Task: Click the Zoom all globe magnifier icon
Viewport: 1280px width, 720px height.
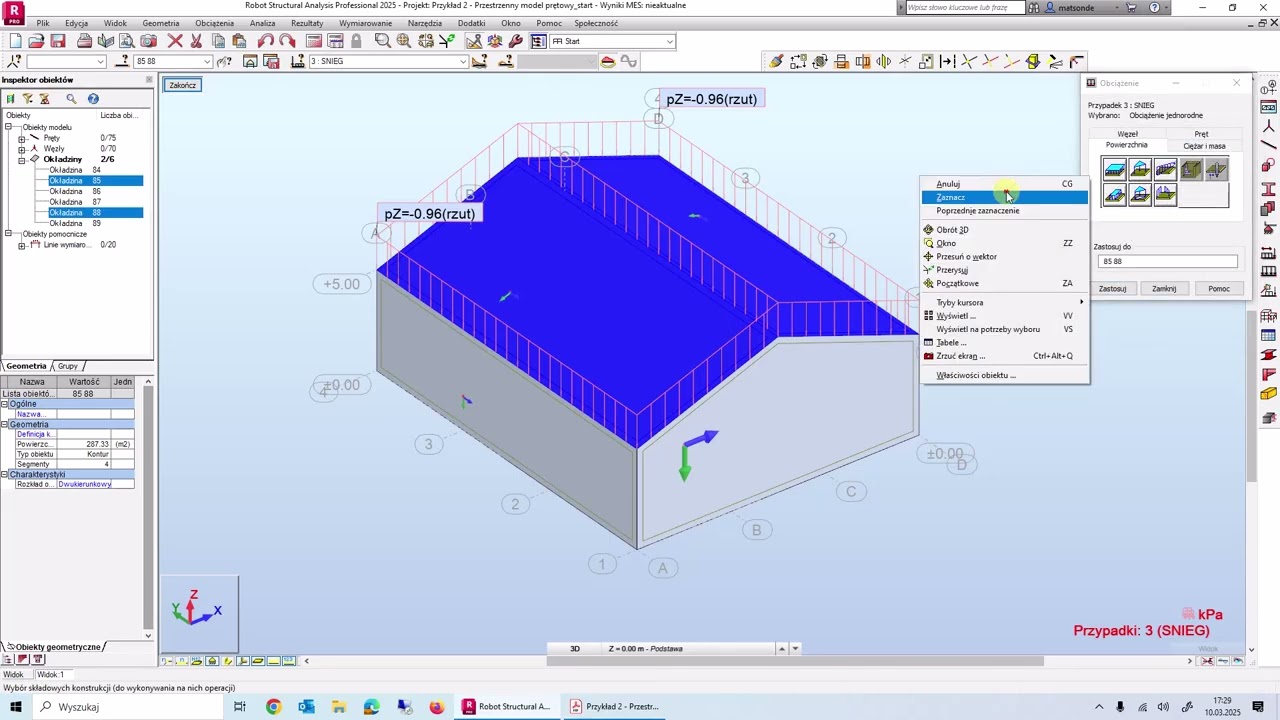Action: point(404,41)
